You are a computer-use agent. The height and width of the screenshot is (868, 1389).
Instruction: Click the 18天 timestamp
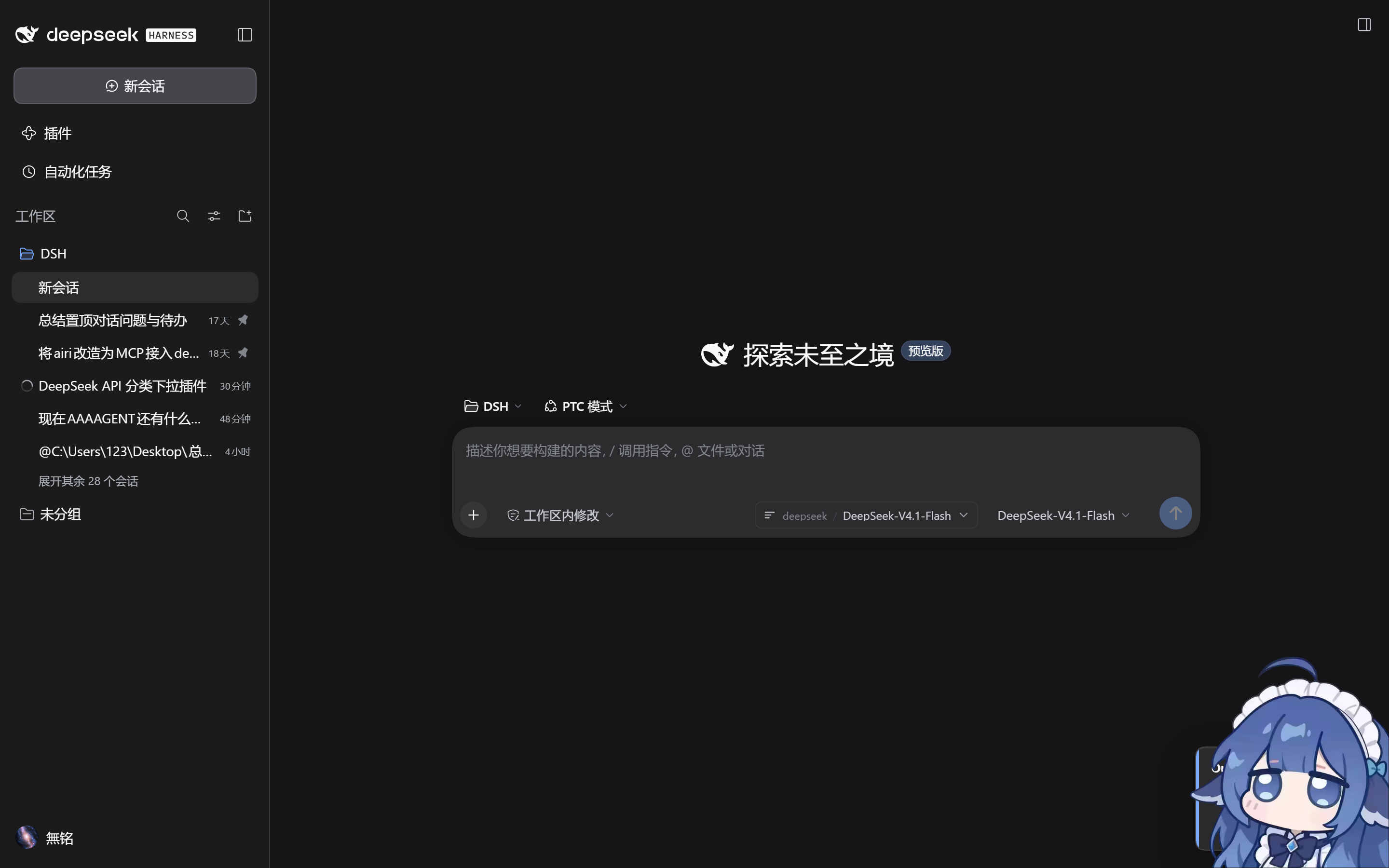[218, 353]
